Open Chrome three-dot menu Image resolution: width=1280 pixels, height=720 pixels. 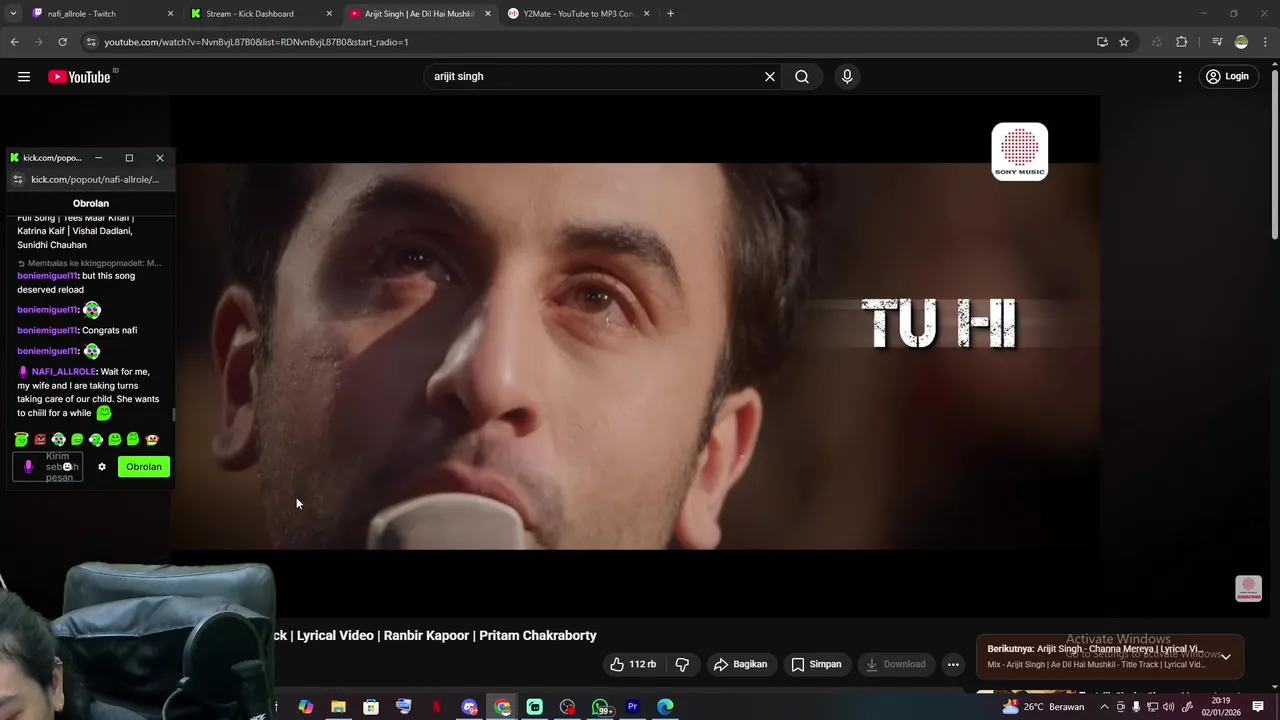(x=1266, y=42)
